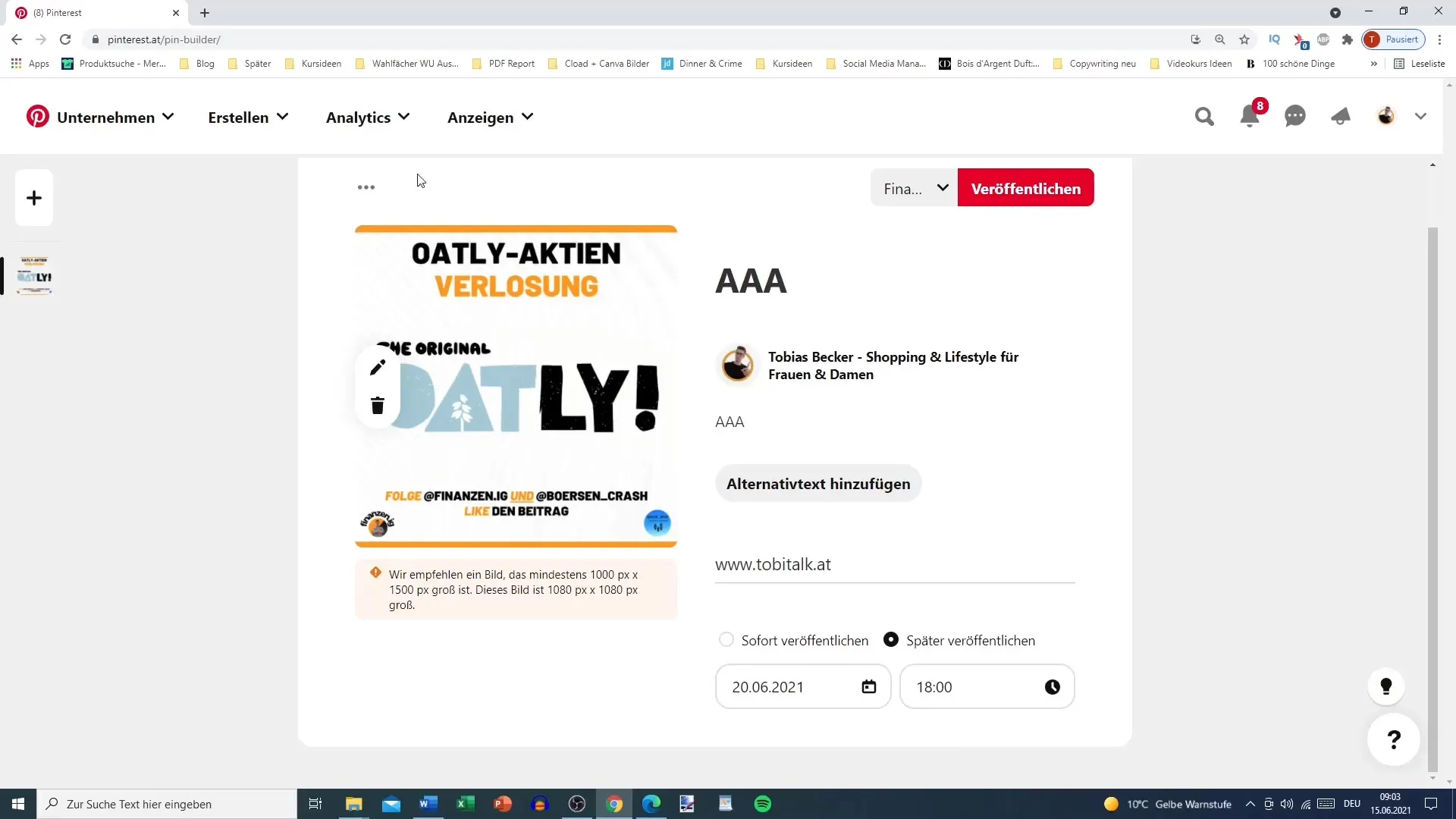Click the Pinterest home logo icon

(x=37, y=117)
